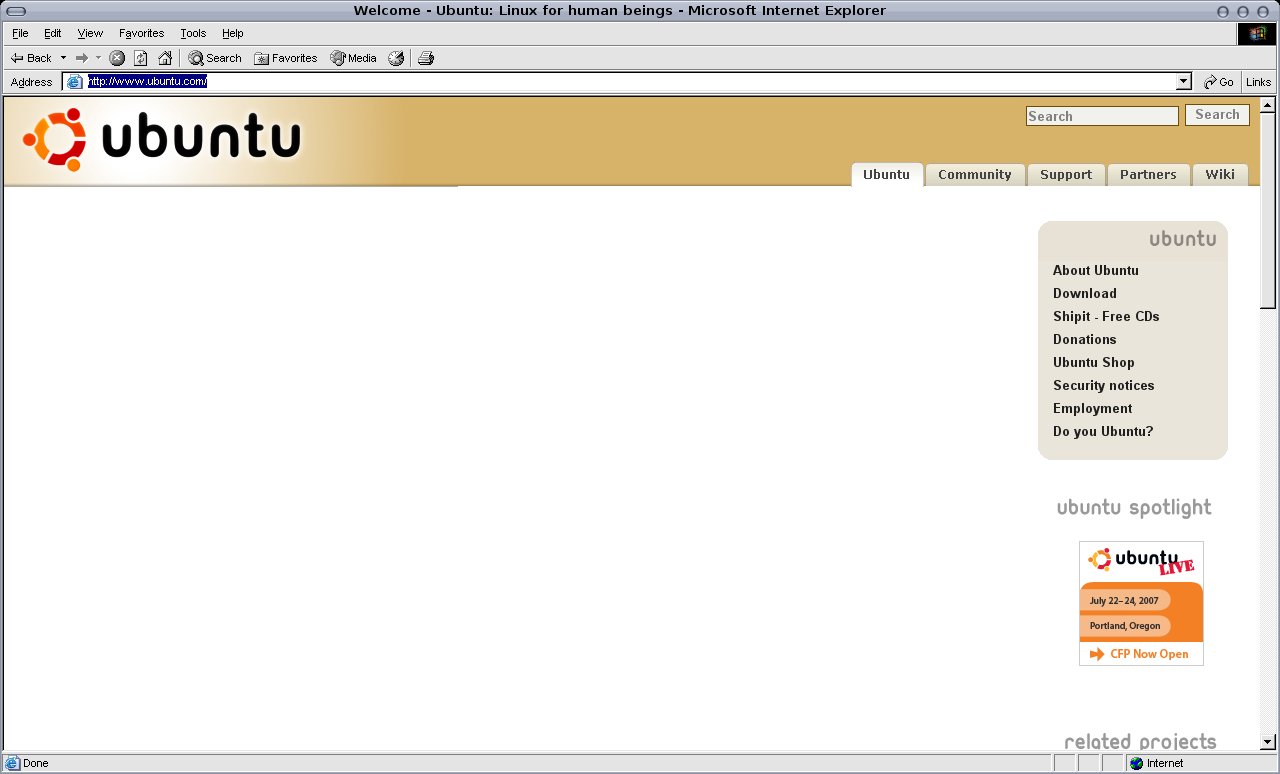Stop page loading with the Stop icon
Image resolution: width=1280 pixels, height=774 pixels.
pyautogui.click(x=117, y=58)
